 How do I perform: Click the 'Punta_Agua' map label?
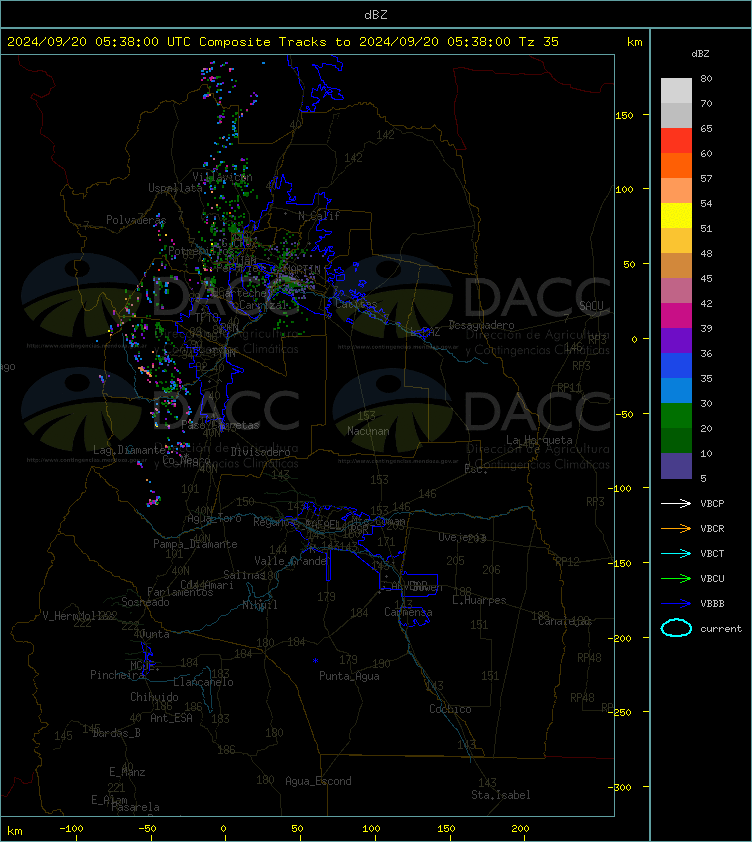(349, 676)
